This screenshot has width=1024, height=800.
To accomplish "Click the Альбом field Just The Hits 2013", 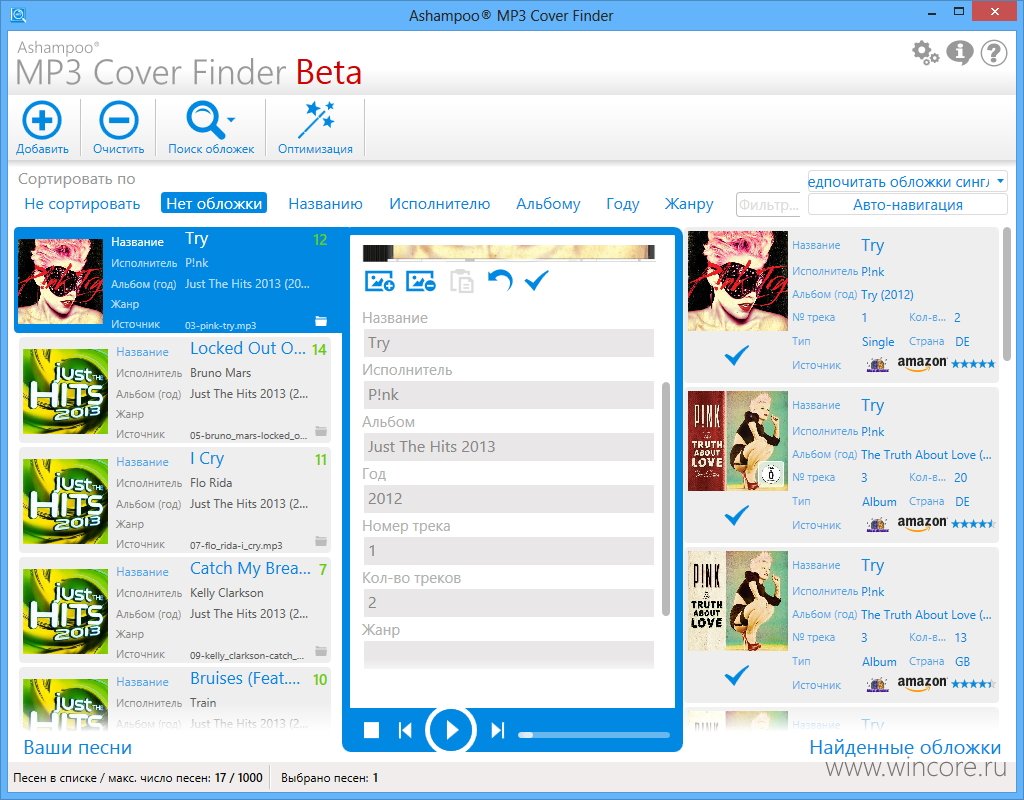I will (509, 447).
